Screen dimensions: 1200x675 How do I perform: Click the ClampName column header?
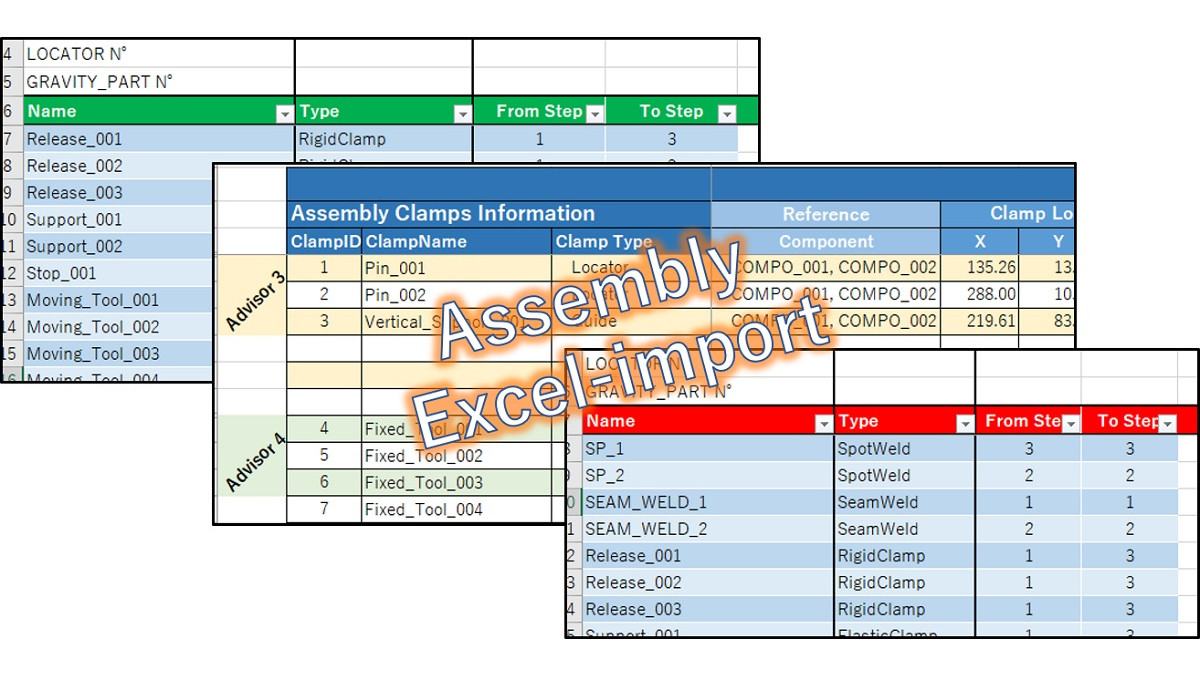457,241
